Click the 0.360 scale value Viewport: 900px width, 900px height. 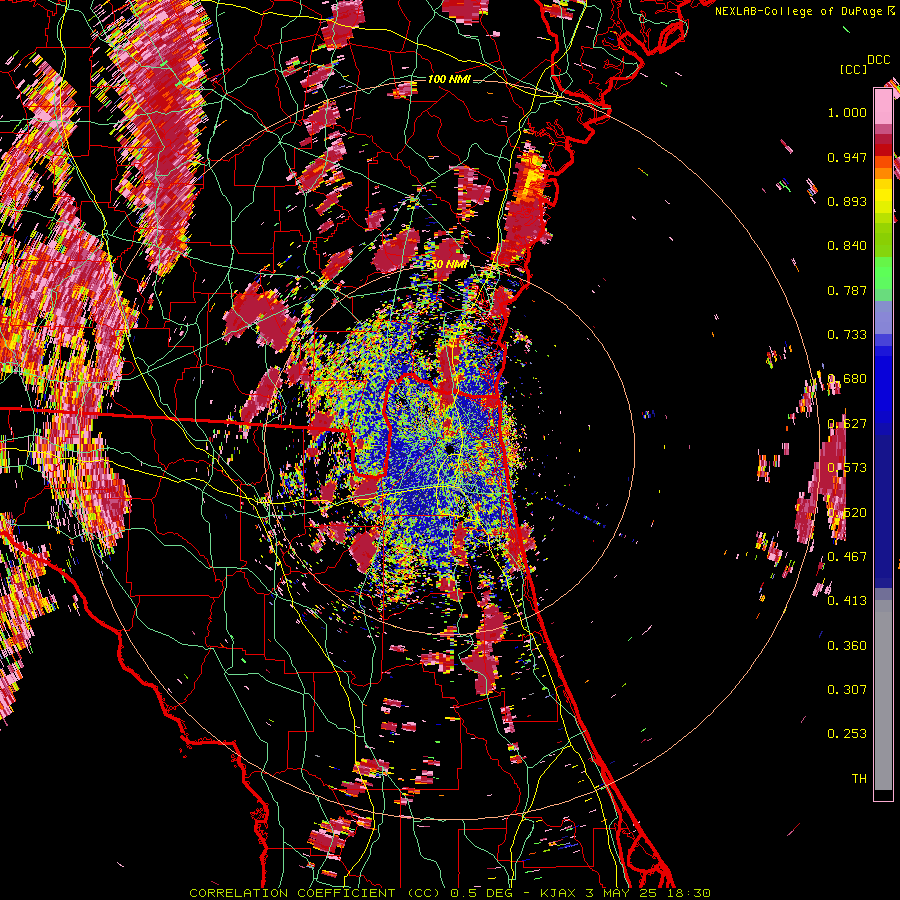pos(847,646)
